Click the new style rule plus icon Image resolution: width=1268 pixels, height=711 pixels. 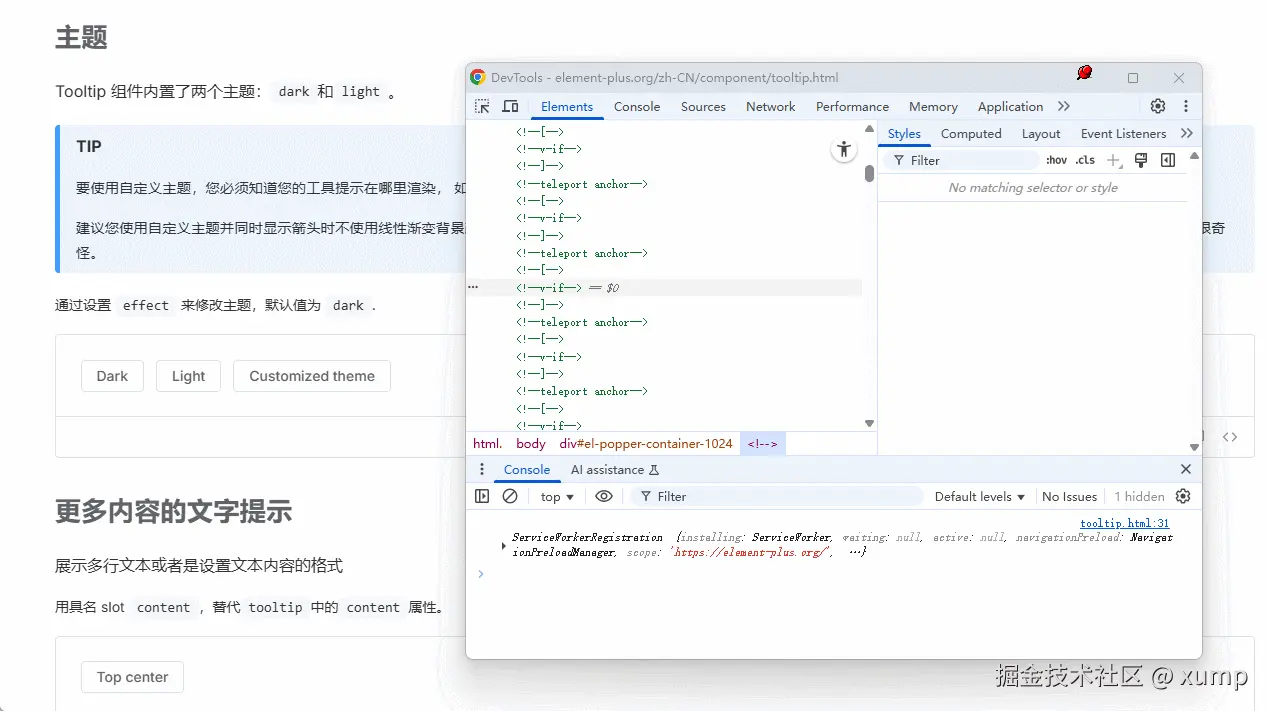click(x=1114, y=161)
